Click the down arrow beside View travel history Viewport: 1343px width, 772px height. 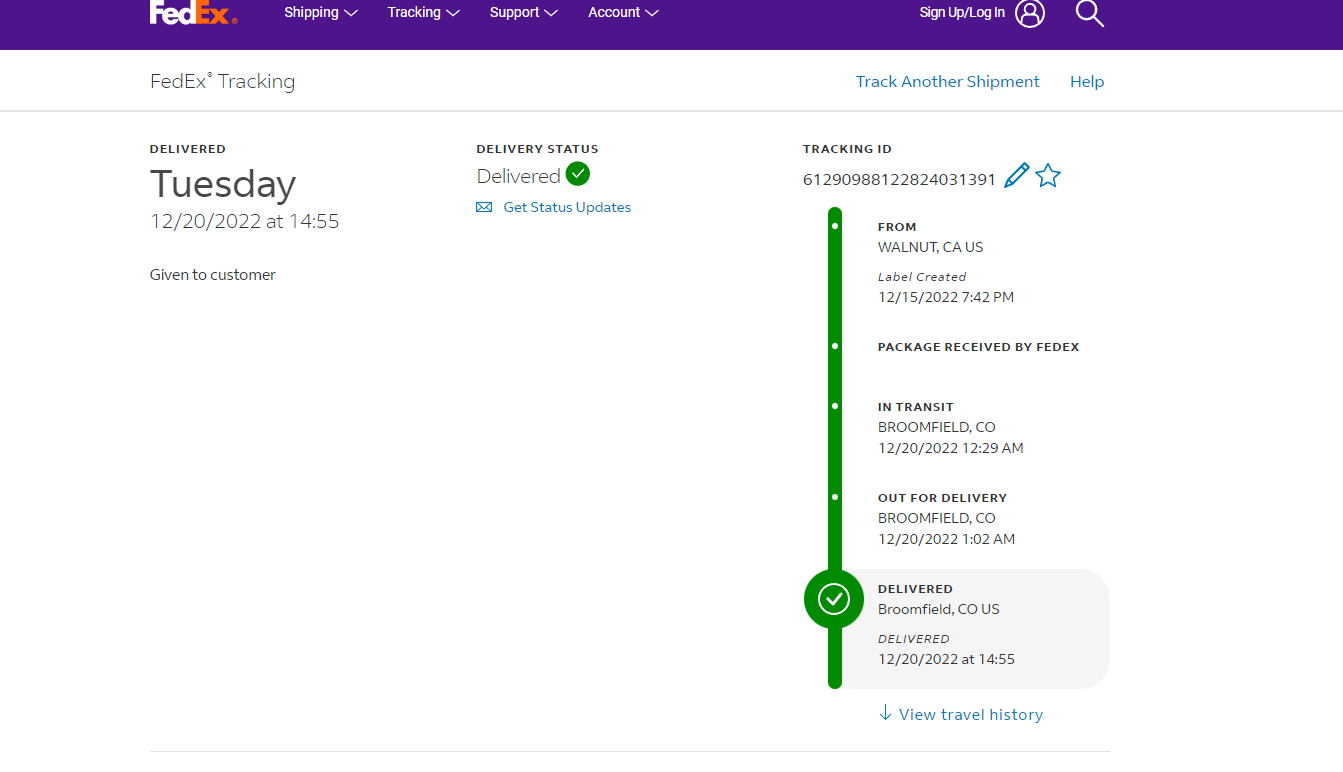[x=885, y=713]
